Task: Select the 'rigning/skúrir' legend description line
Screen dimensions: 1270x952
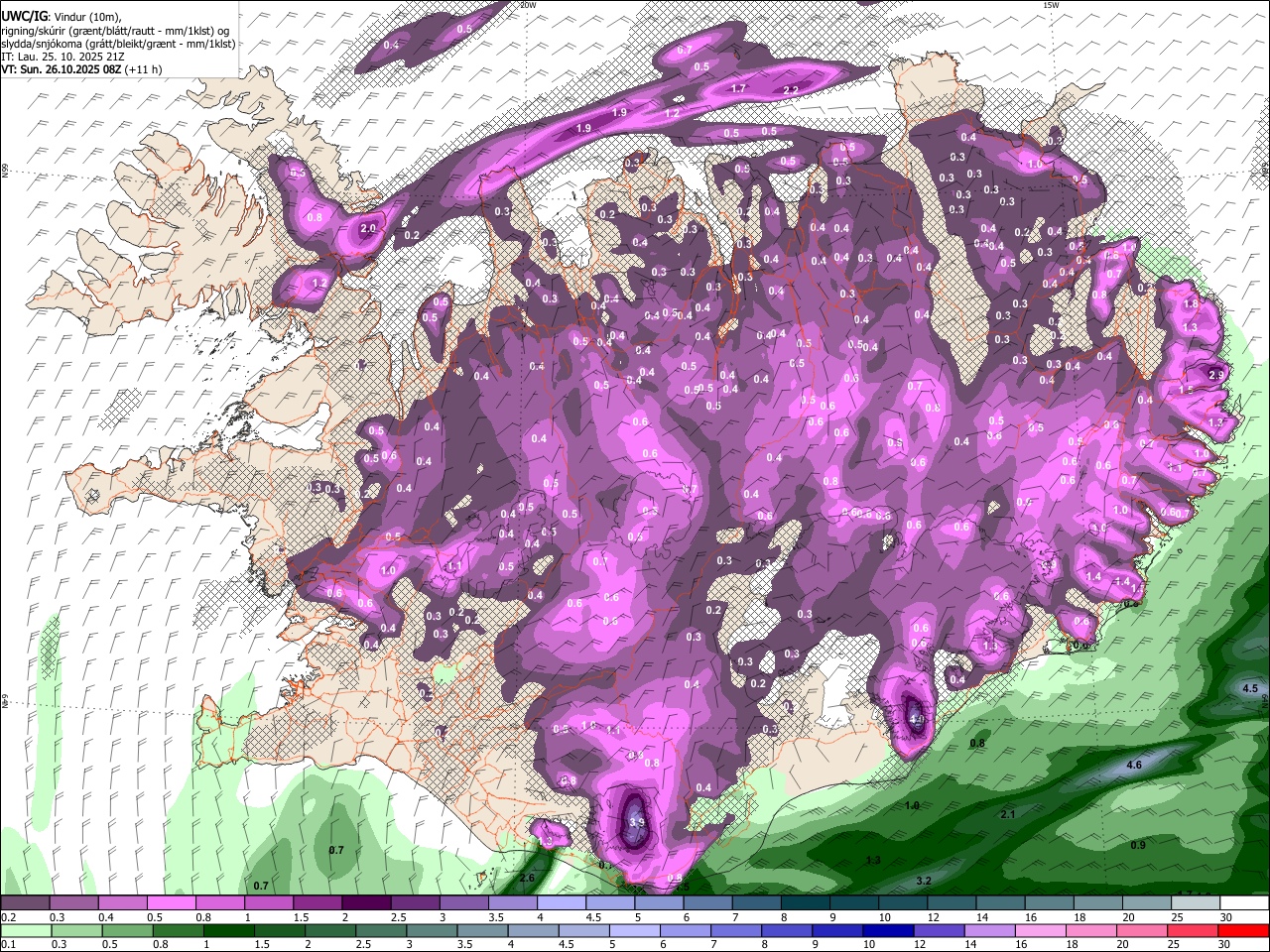Action: tap(114, 32)
